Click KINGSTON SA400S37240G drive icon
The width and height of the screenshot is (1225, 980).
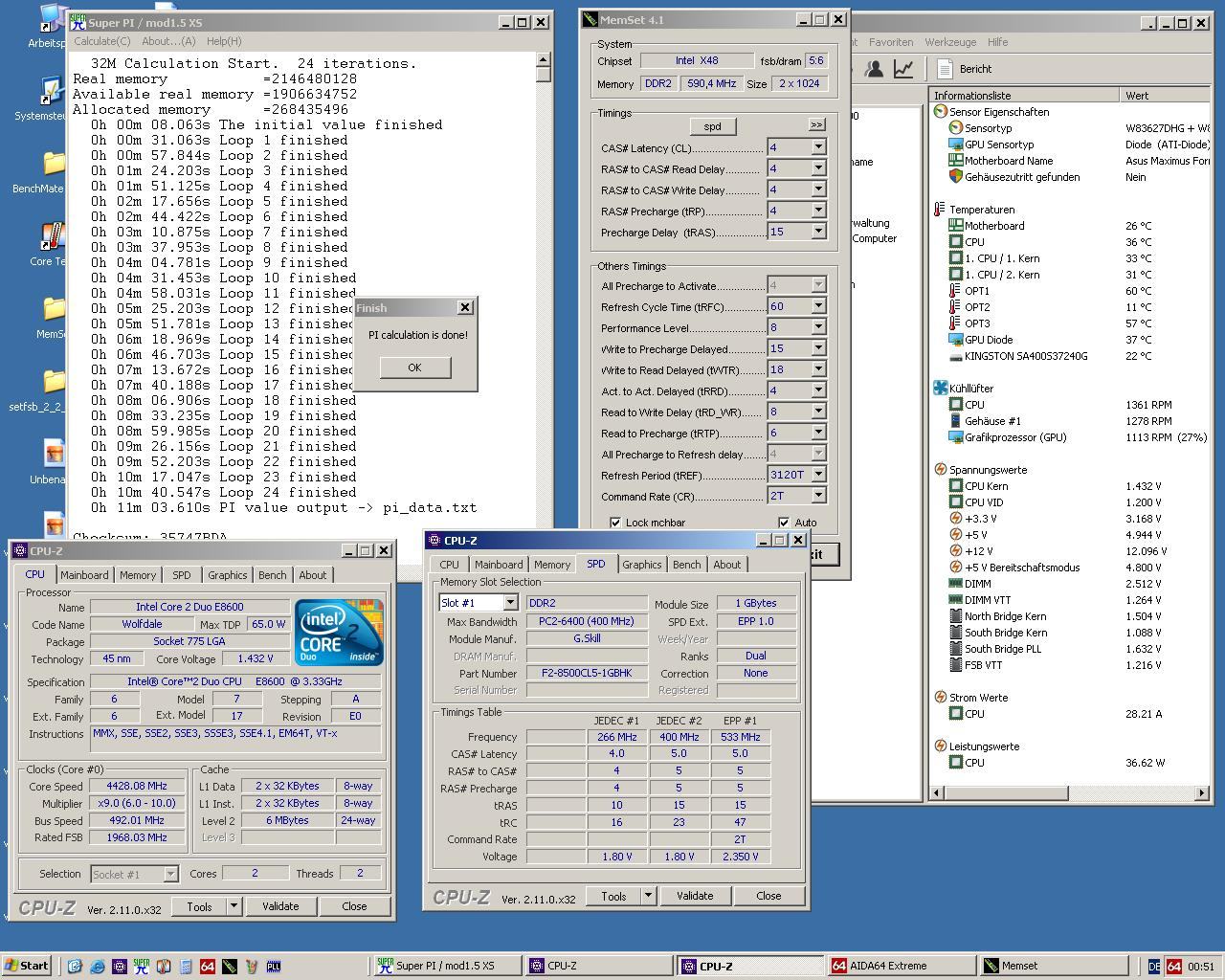[x=955, y=356]
